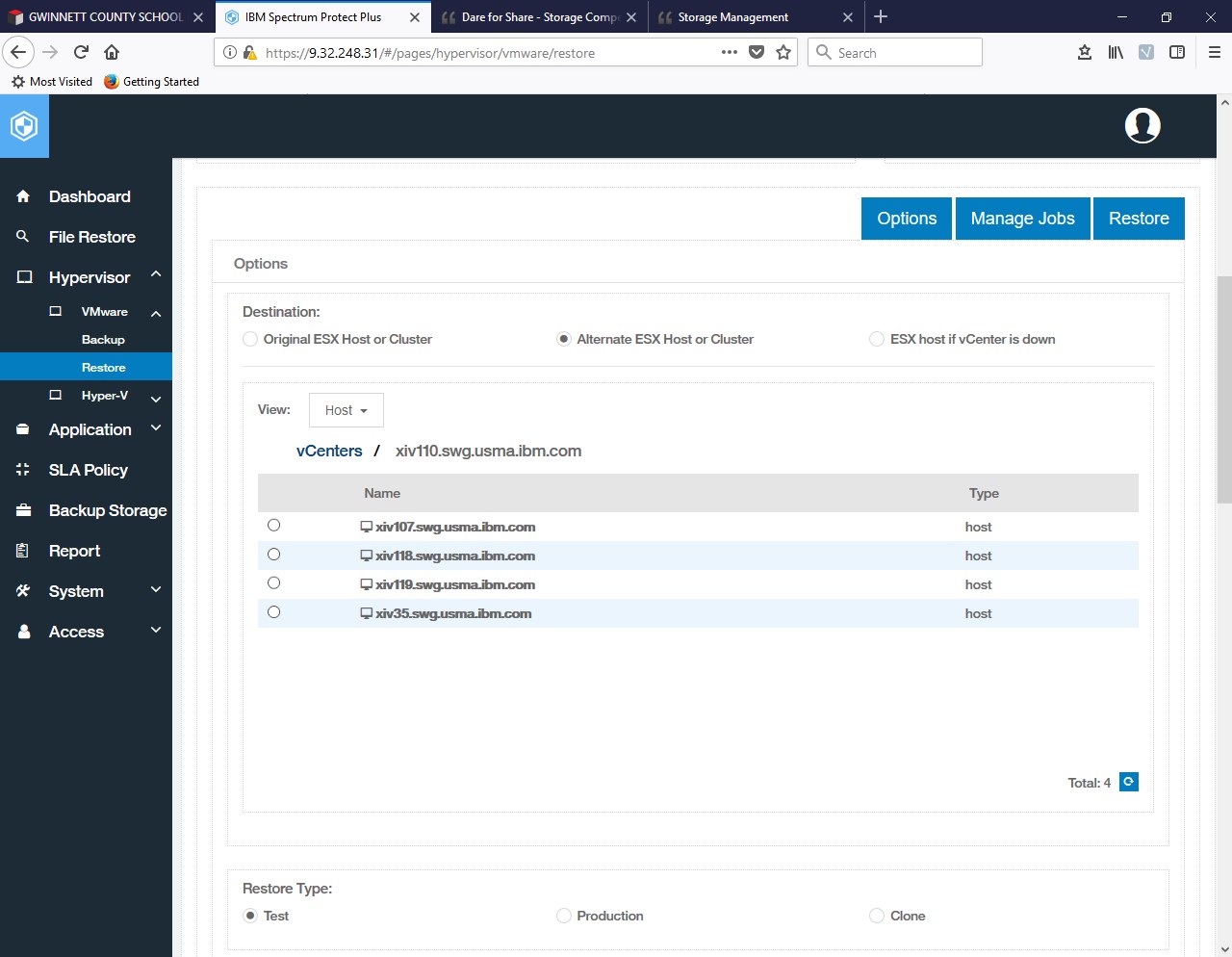Viewport: 1232px width, 957px height.
Task: Navigate back using the vCenters breadcrumb link
Action: point(329,450)
